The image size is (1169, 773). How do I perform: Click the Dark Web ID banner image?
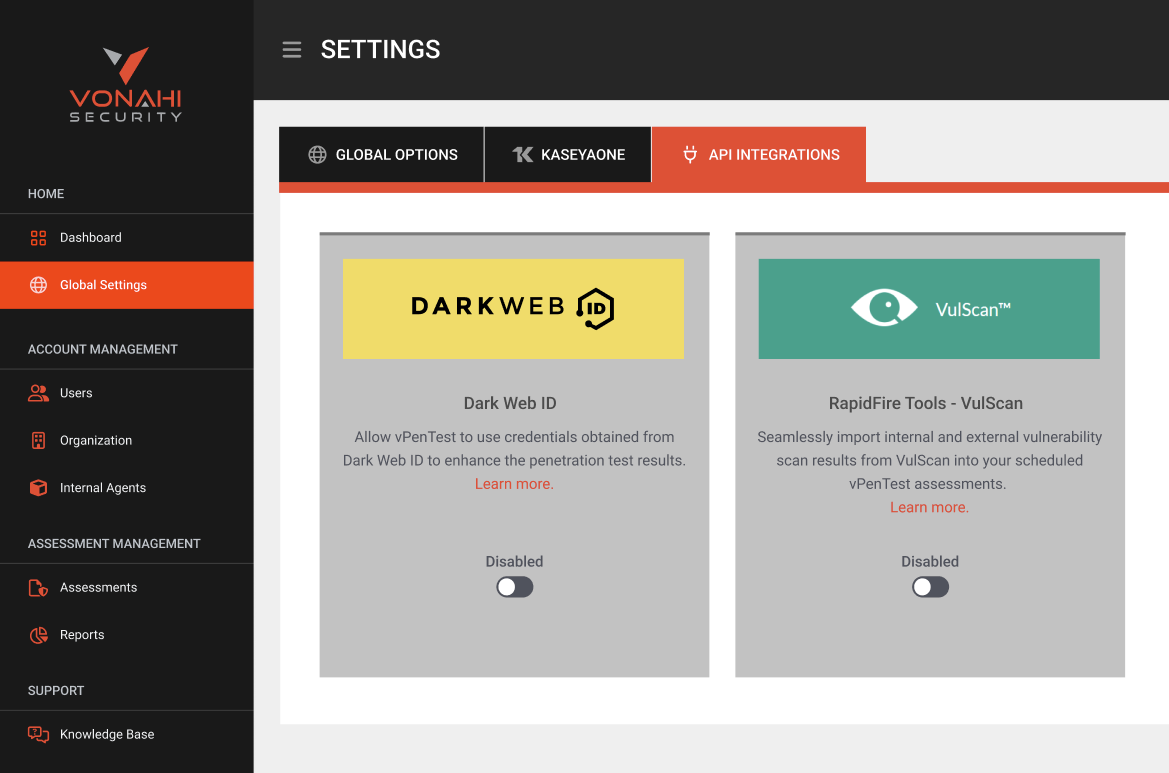[513, 309]
